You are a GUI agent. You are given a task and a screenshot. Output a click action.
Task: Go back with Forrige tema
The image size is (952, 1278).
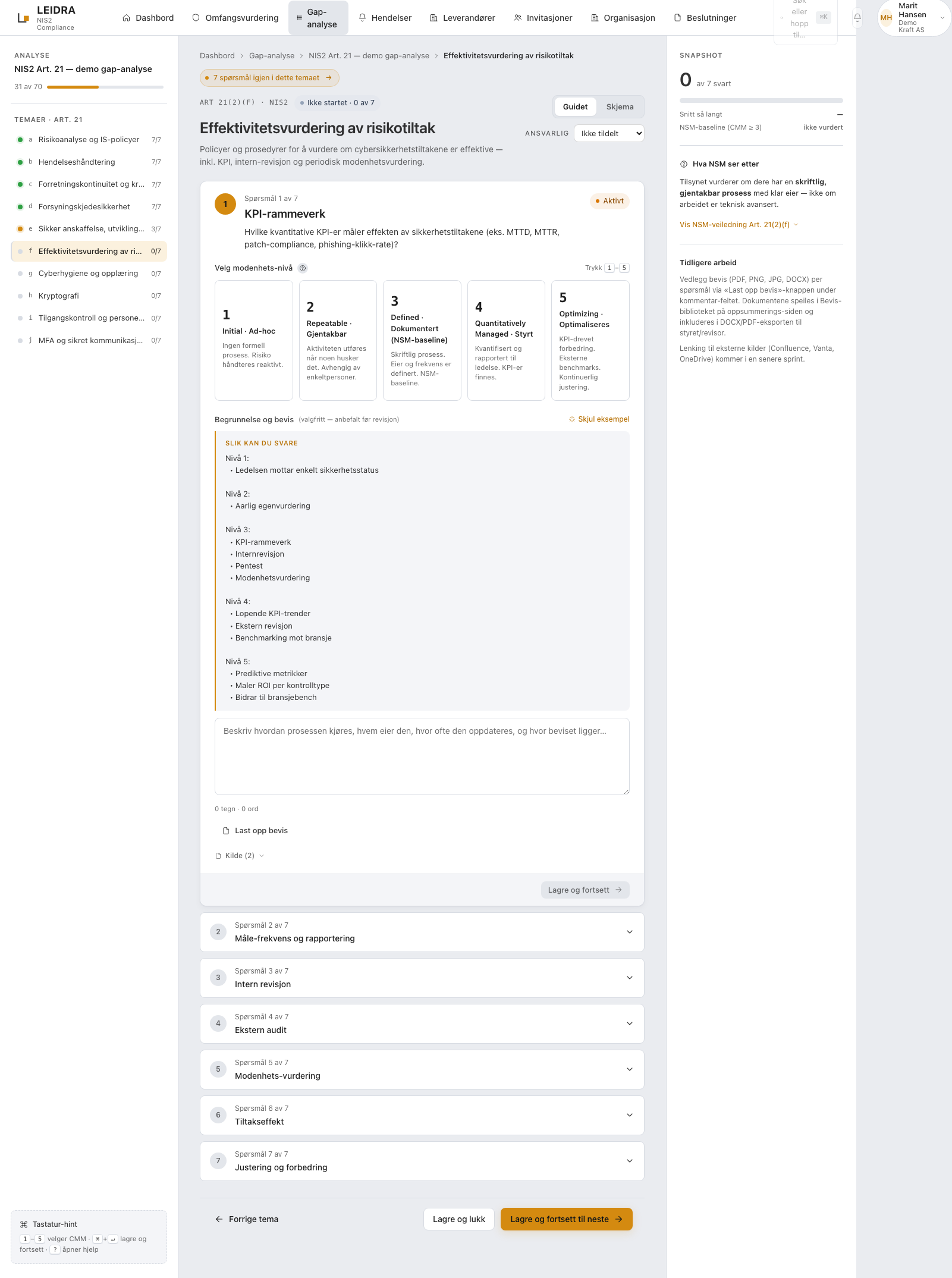click(247, 1219)
